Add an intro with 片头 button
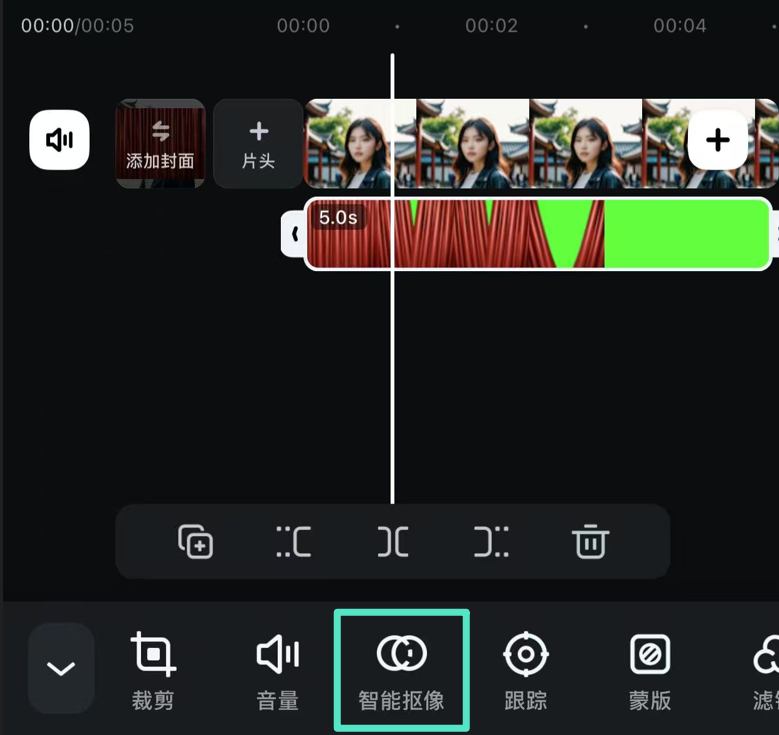Viewport: 779px width, 735px height. click(258, 143)
